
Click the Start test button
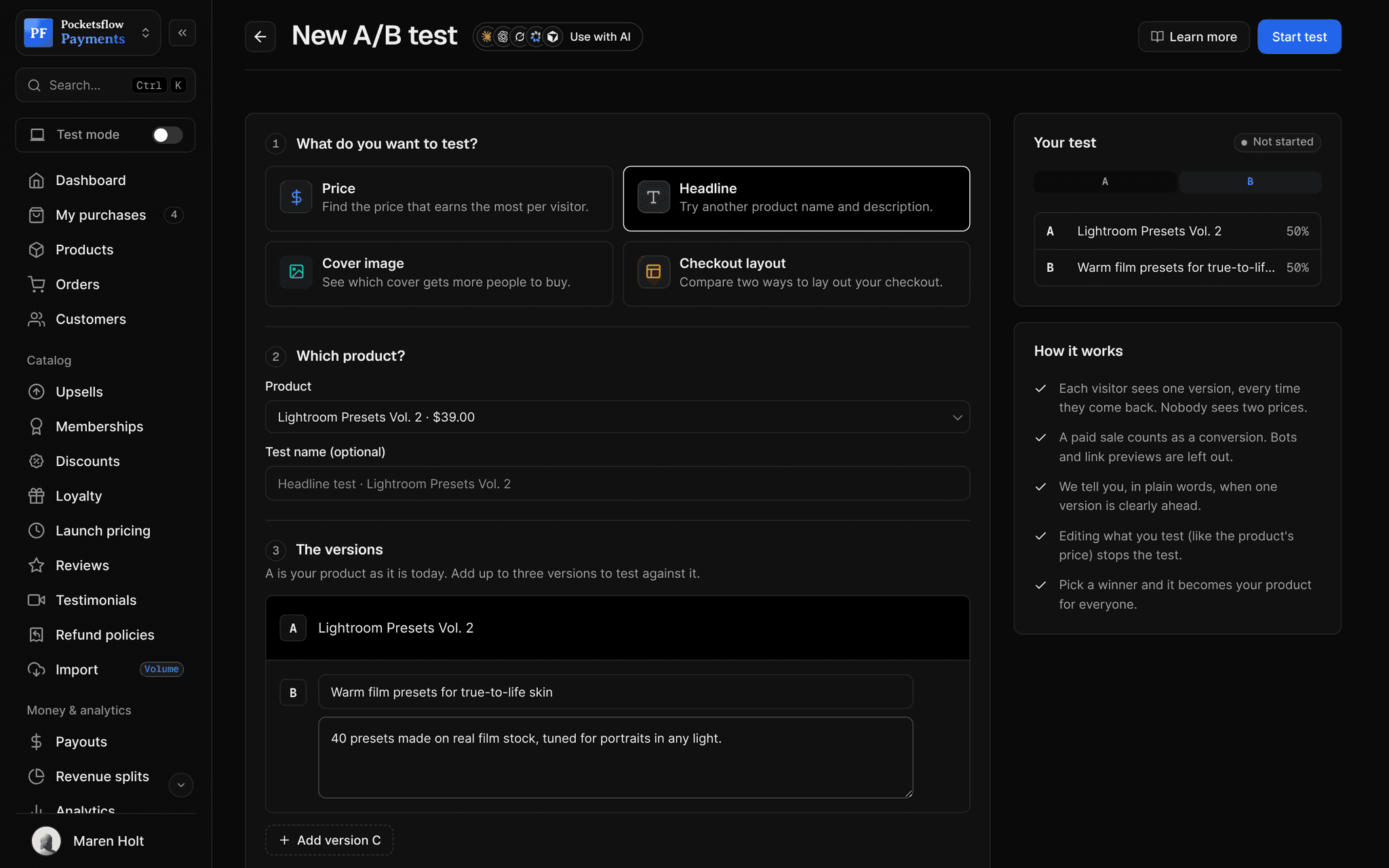pos(1299,37)
